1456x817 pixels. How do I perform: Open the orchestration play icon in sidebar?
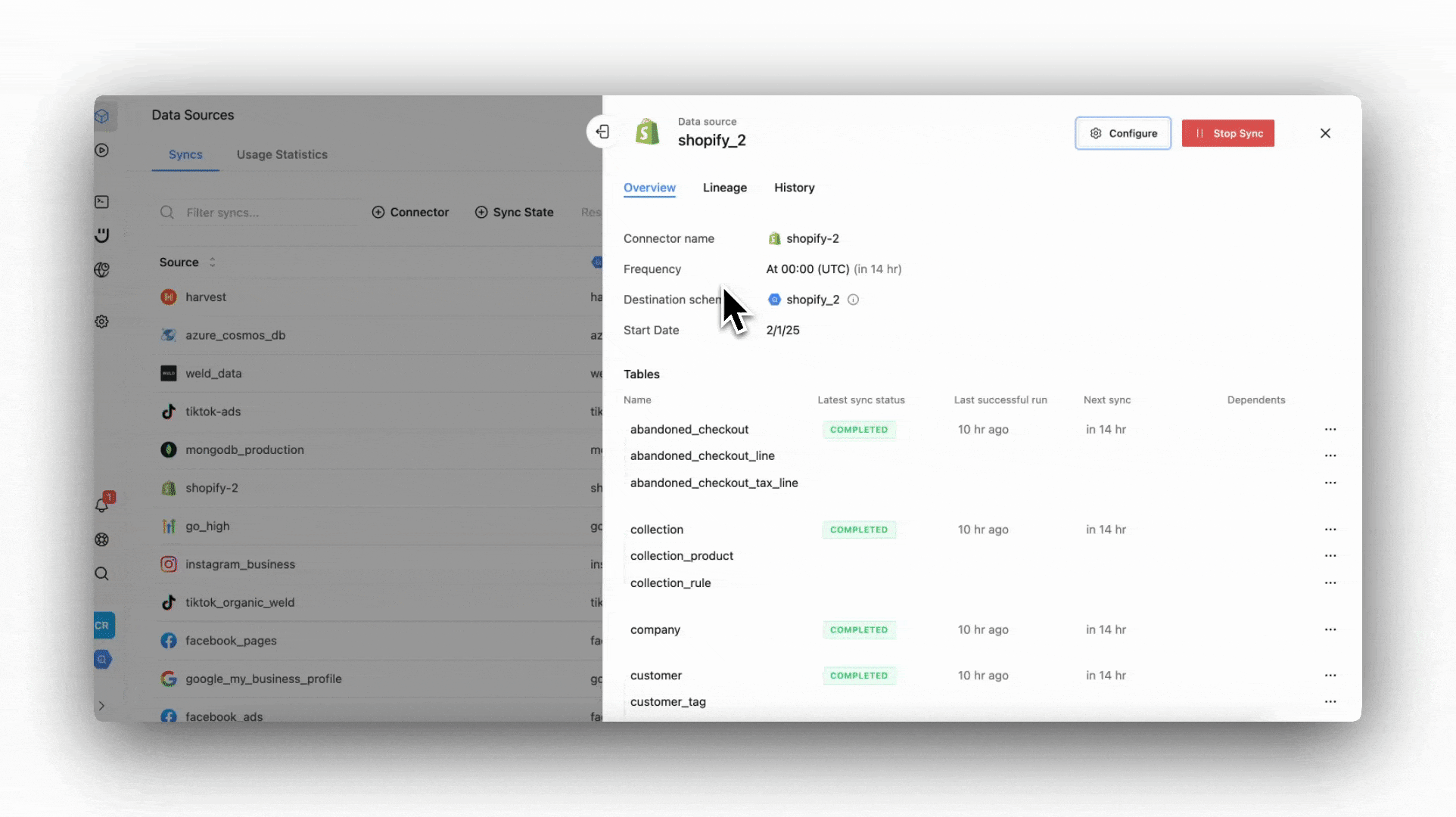point(102,151)
